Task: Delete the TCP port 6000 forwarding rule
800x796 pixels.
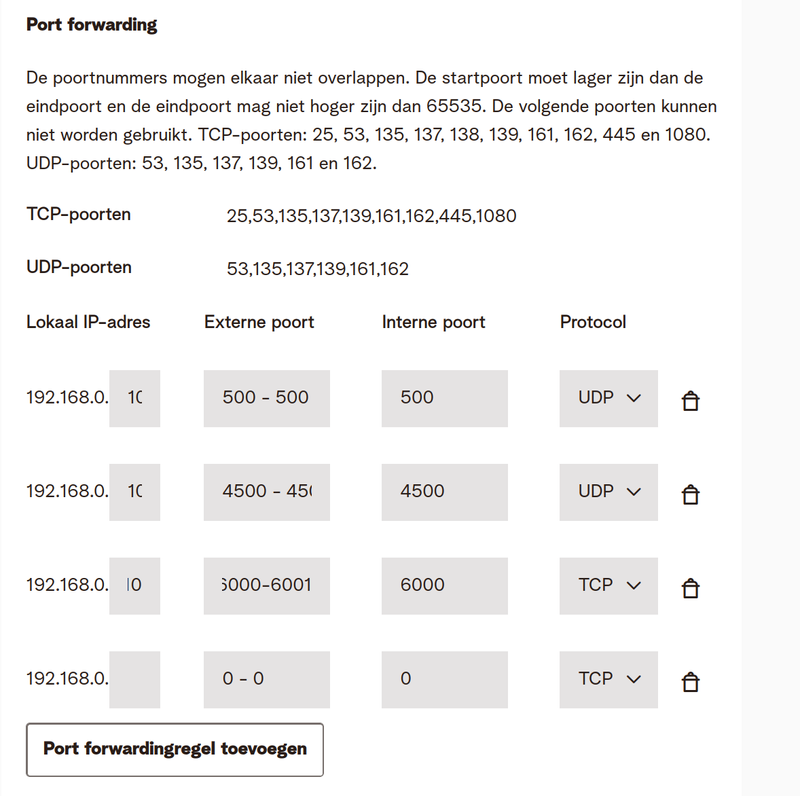Action: click(x=689, y=588)
